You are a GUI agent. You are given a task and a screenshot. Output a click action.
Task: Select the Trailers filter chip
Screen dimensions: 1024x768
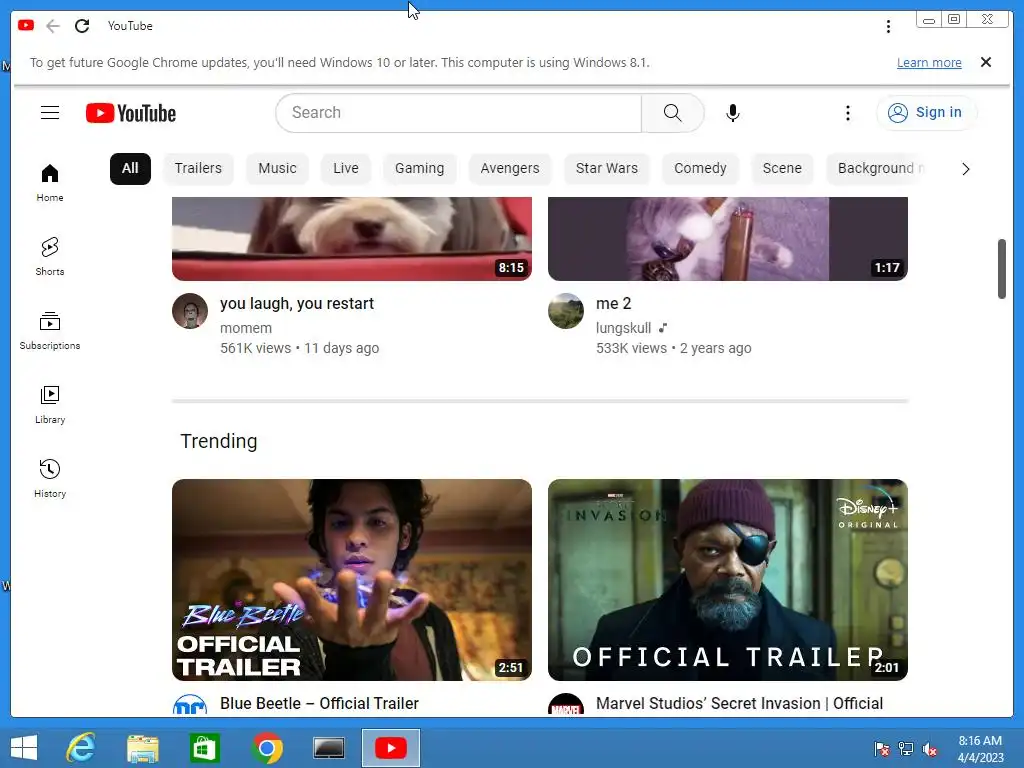(x=198, y=168)
